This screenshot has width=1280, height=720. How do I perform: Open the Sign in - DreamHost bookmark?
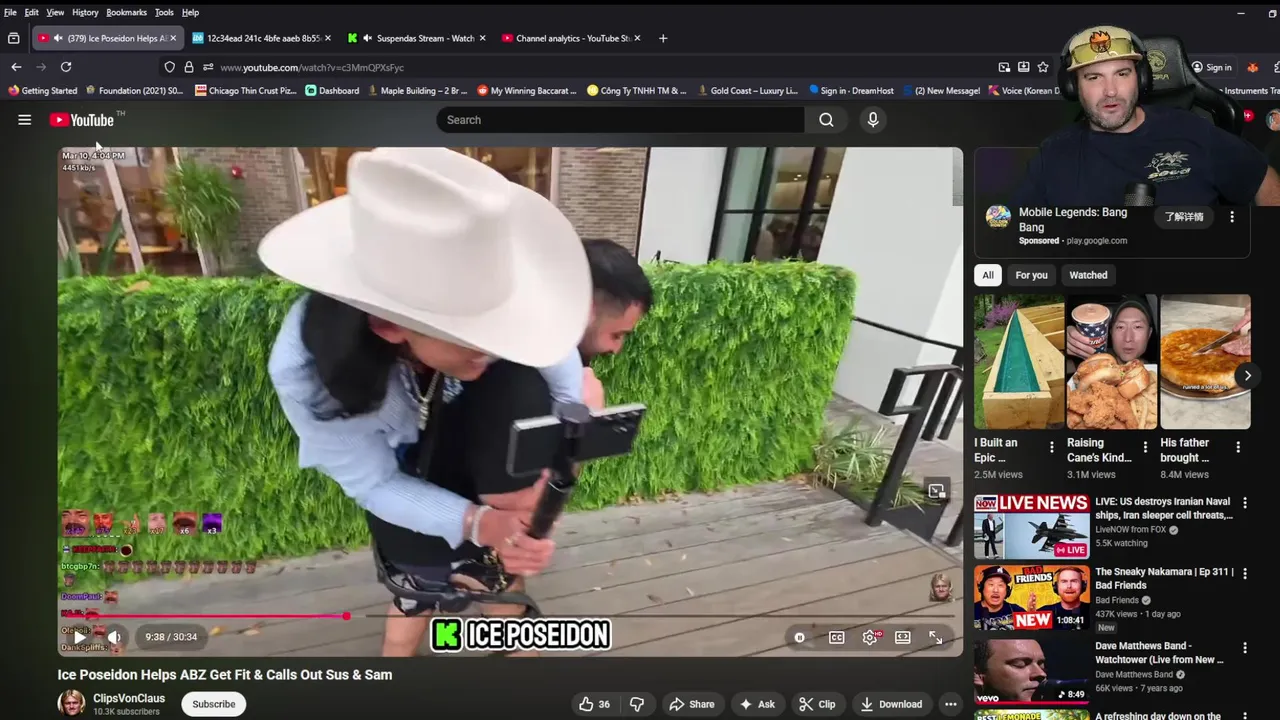coord(851,90)
